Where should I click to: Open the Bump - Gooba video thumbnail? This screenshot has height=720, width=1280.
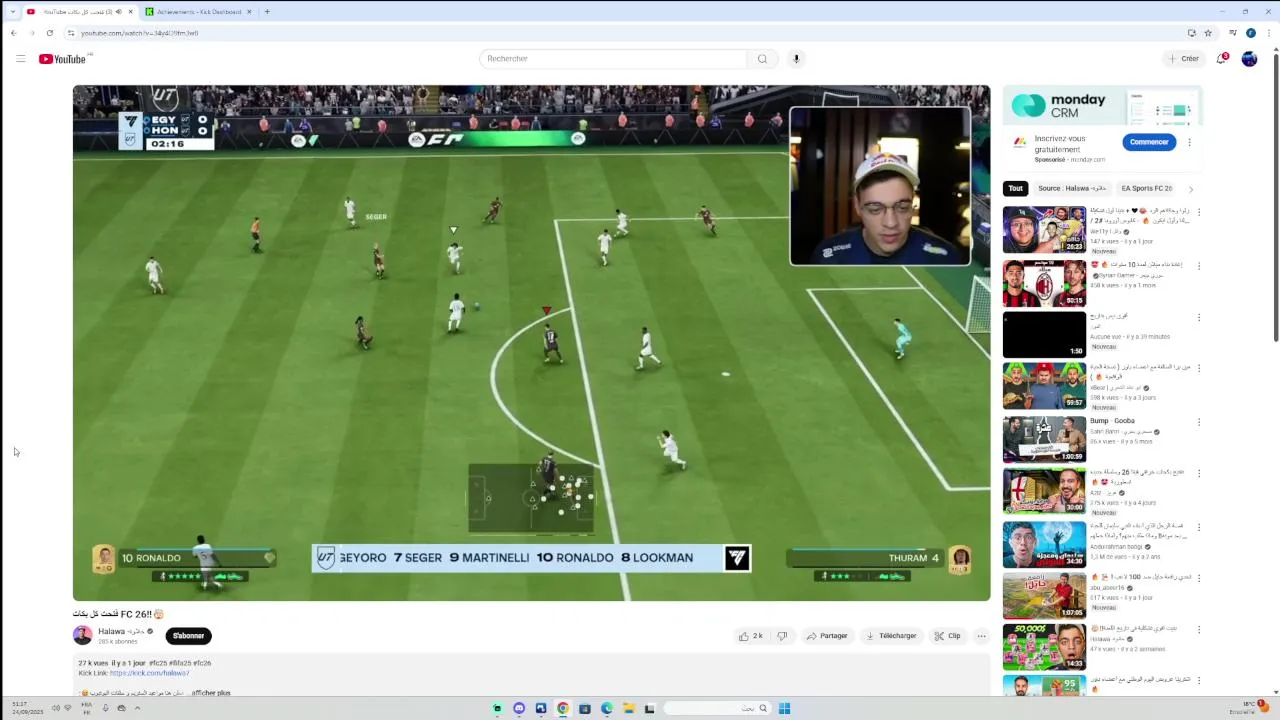coord(1044,438)
